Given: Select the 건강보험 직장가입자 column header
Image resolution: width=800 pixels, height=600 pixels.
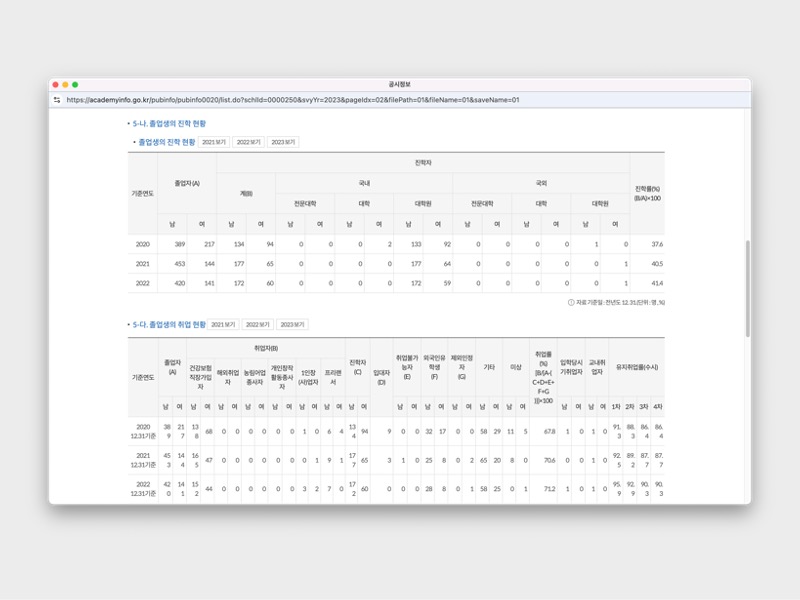Looking at the screenshot, I should pos(200,377).
